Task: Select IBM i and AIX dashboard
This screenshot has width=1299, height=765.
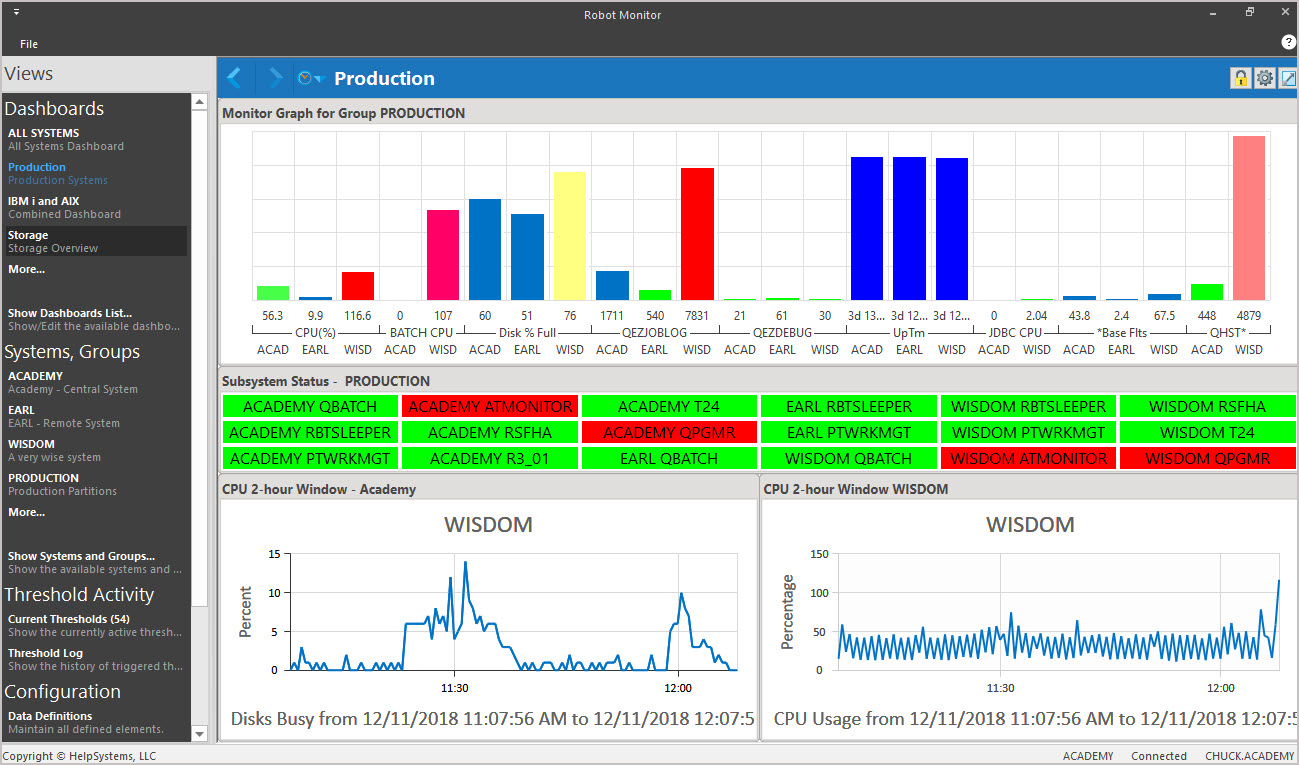Action: (43, 201)
